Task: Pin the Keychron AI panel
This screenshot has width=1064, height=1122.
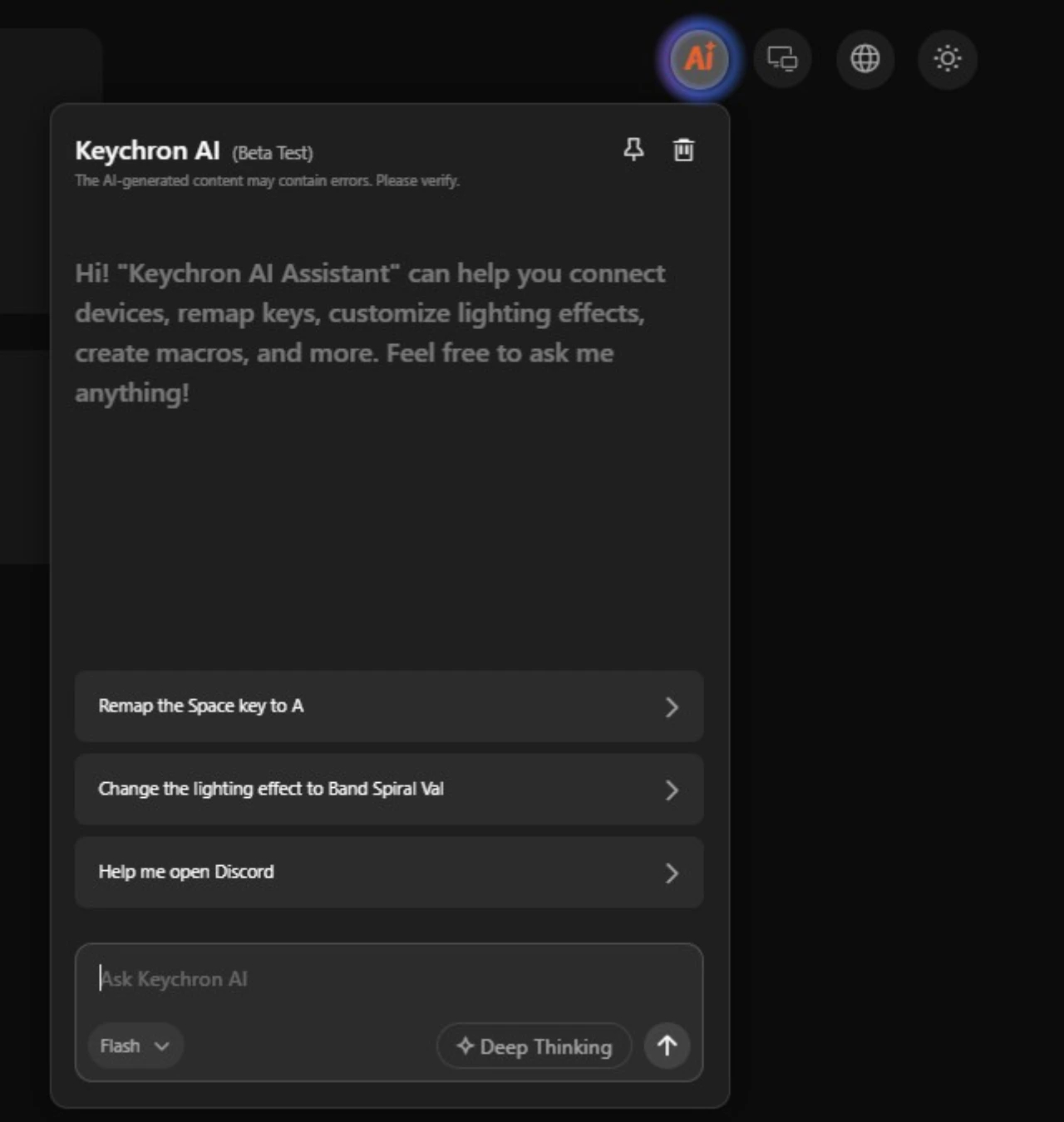Action: [x=633, y=150]
